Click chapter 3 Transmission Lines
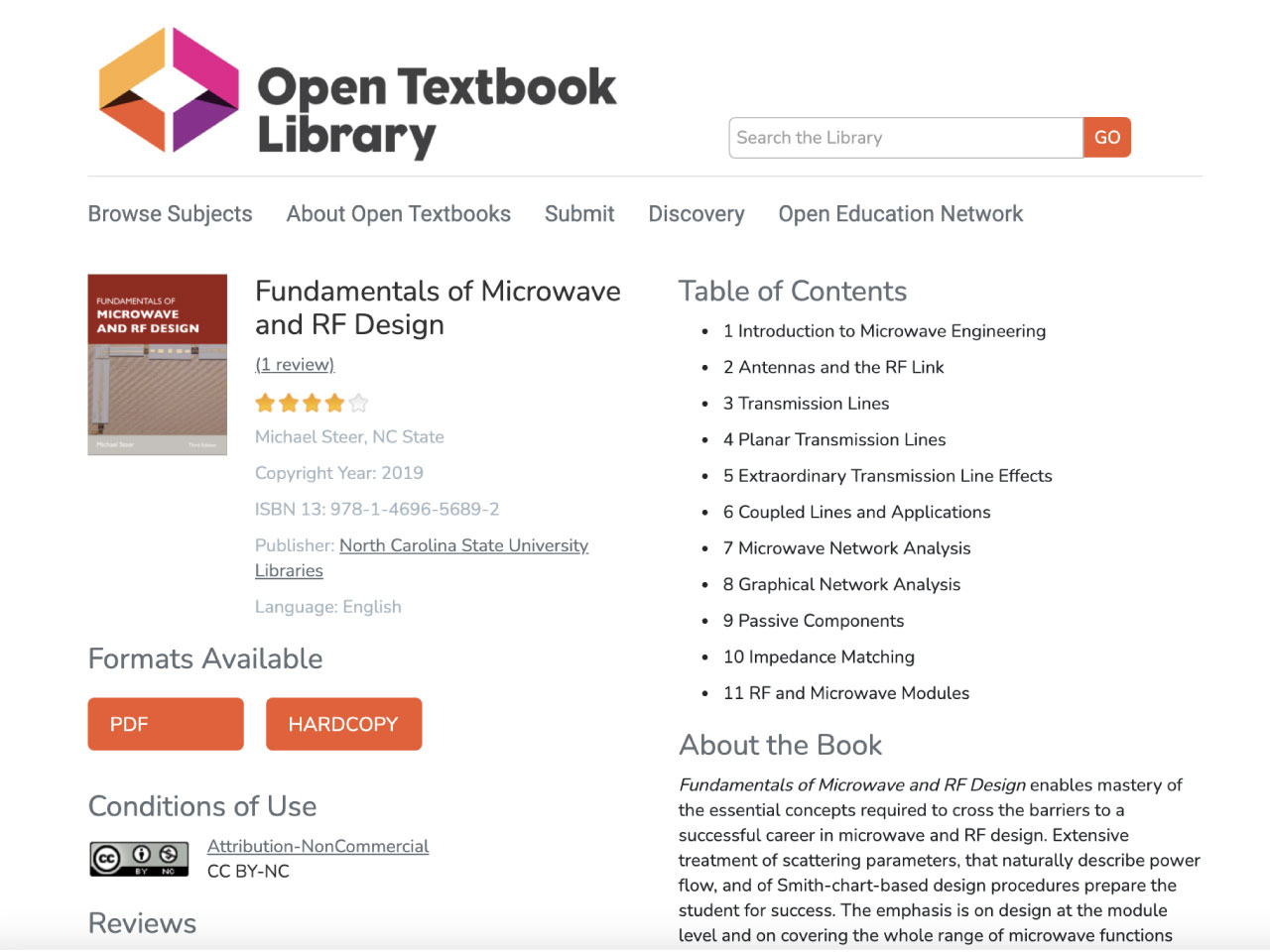Viewport: 1270px width, 952px height. 806,404
